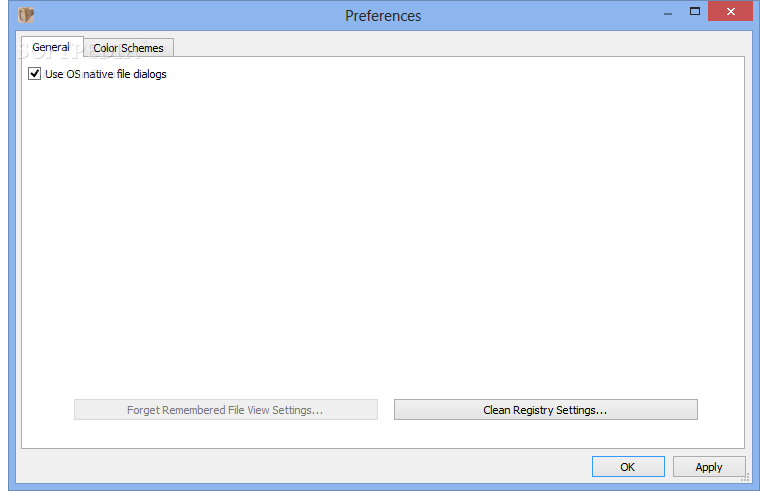Select the General tab
Screen dimensions: 760x491
[x=51, y=47]
